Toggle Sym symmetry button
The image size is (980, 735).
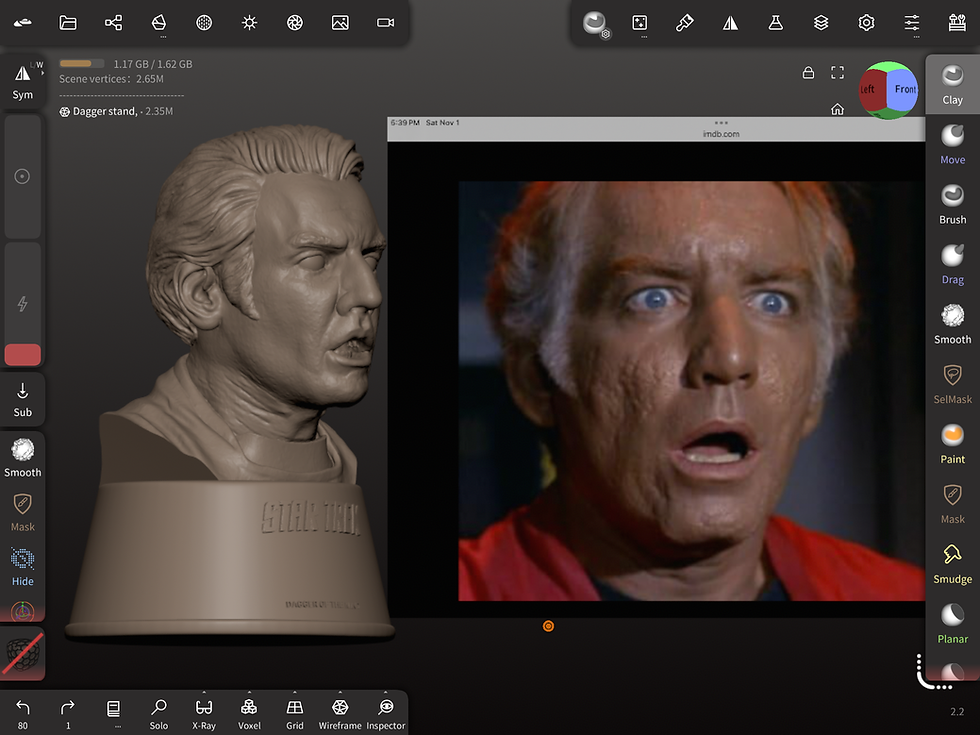click(22, 81)
